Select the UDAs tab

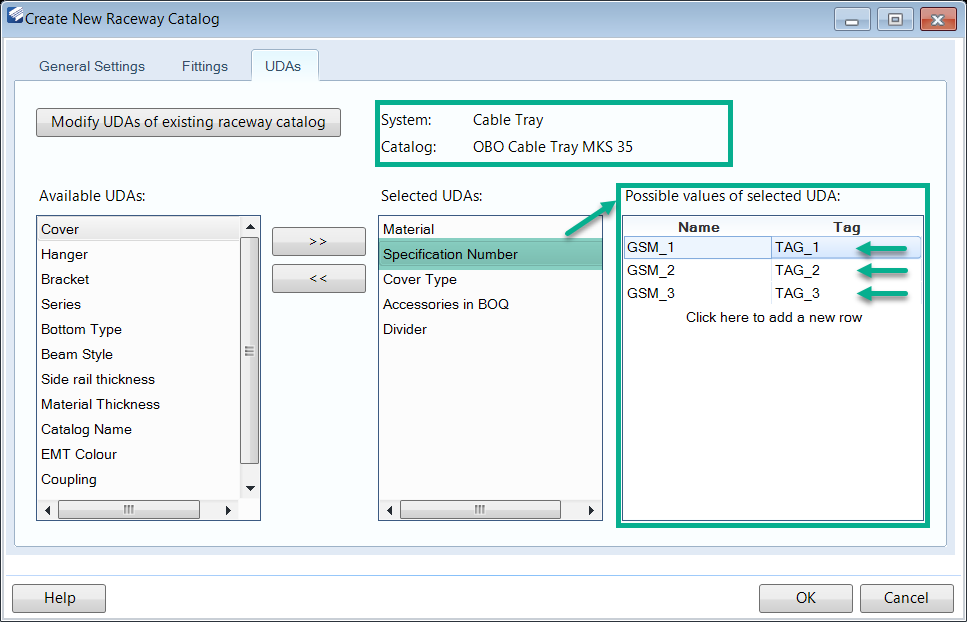[x=283, y=67]
